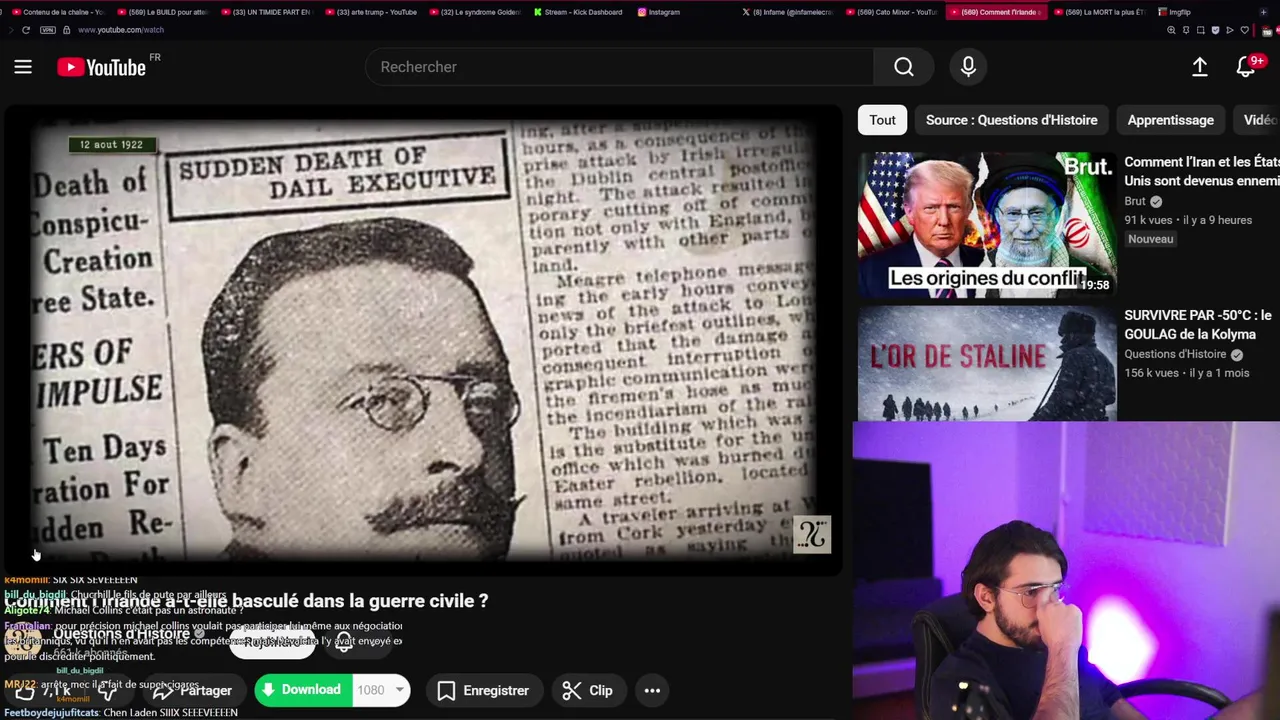1280x720 pixels.
Task: Click the search magnifier button
Action: (904, 67)
